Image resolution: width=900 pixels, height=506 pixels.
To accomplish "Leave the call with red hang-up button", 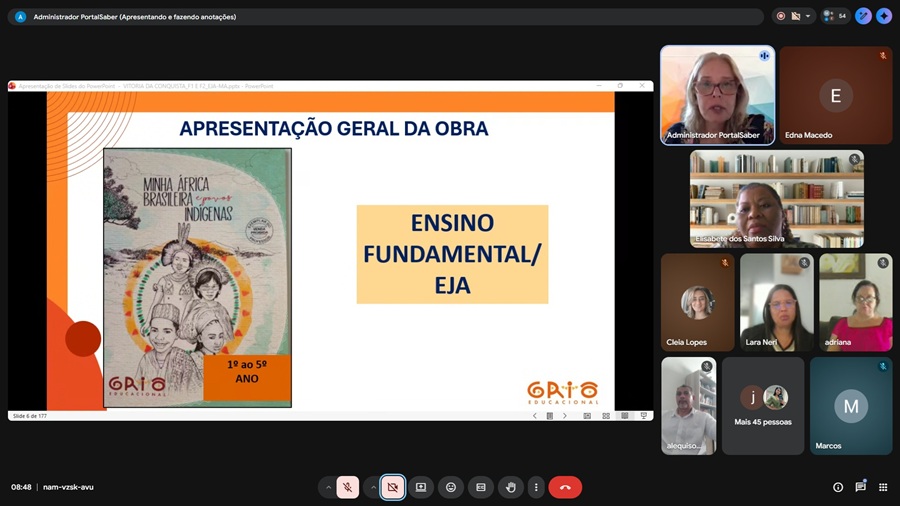I will pyautogui.click(x=565, y=487).
